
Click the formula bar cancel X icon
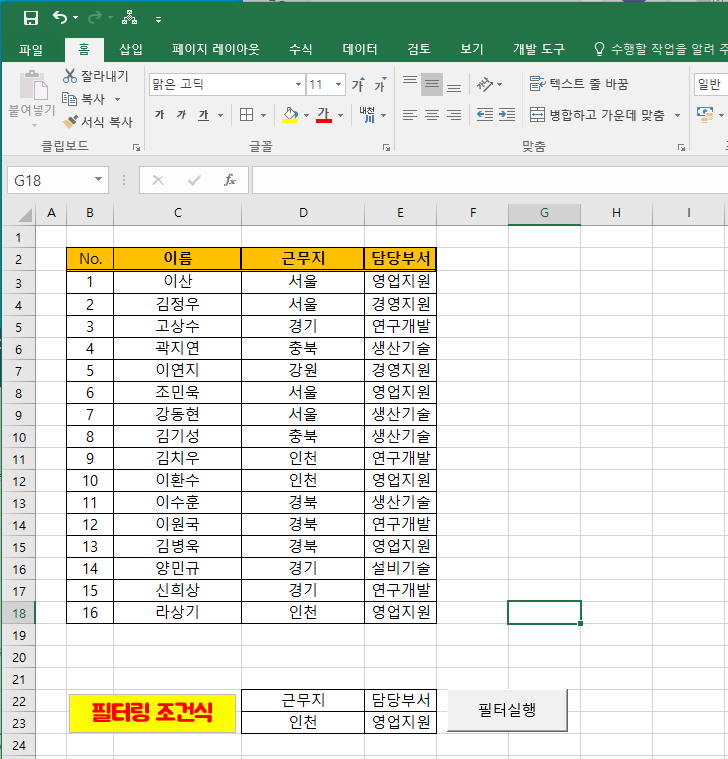[158, 180]
